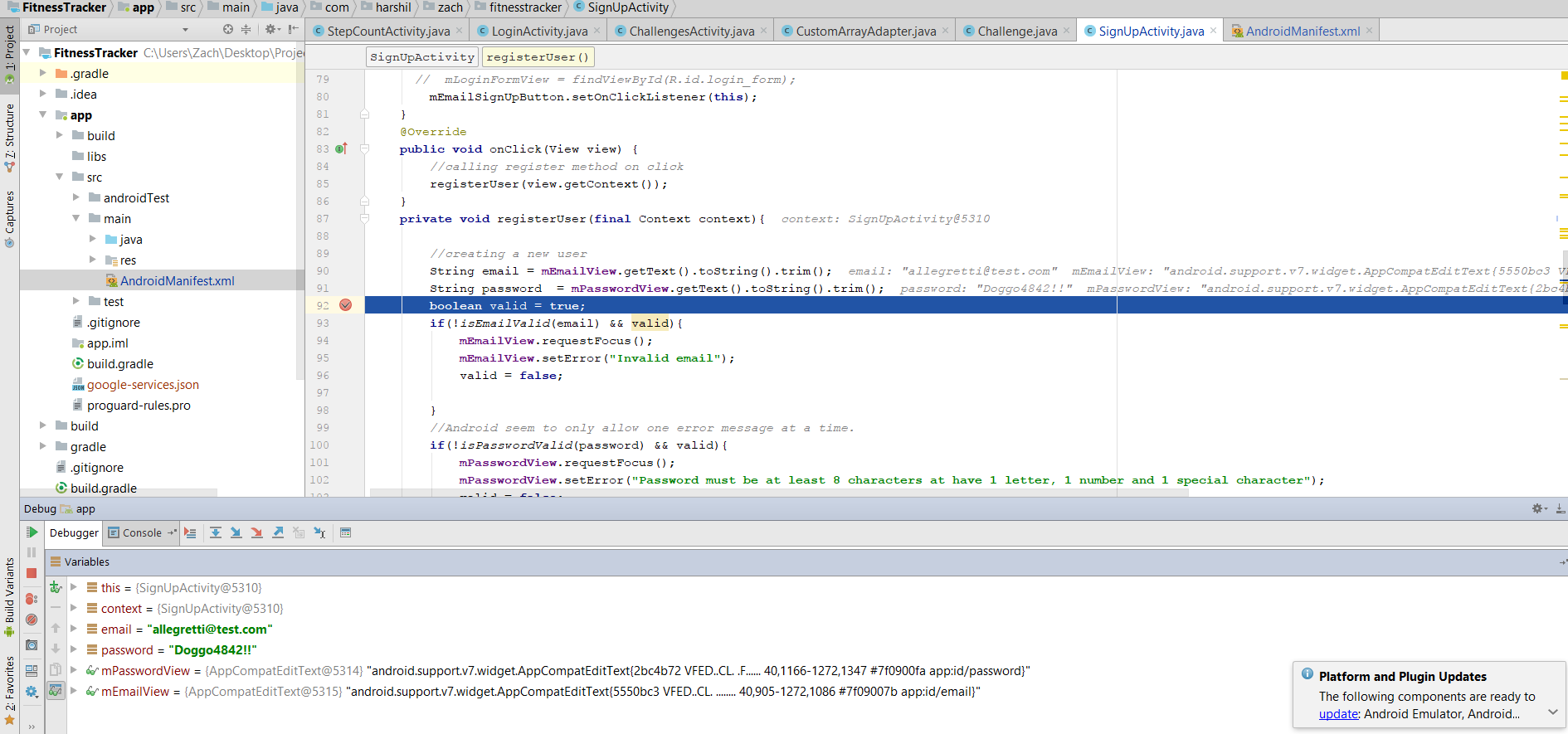1568x734 pixels.
Task: Collapse the app module node
Action: [43, 114]
